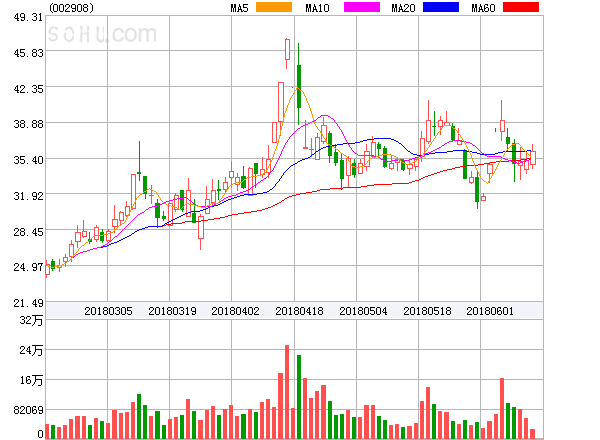Click the 31.92 price axis label

pyautogui.click(x=28, y=196)
